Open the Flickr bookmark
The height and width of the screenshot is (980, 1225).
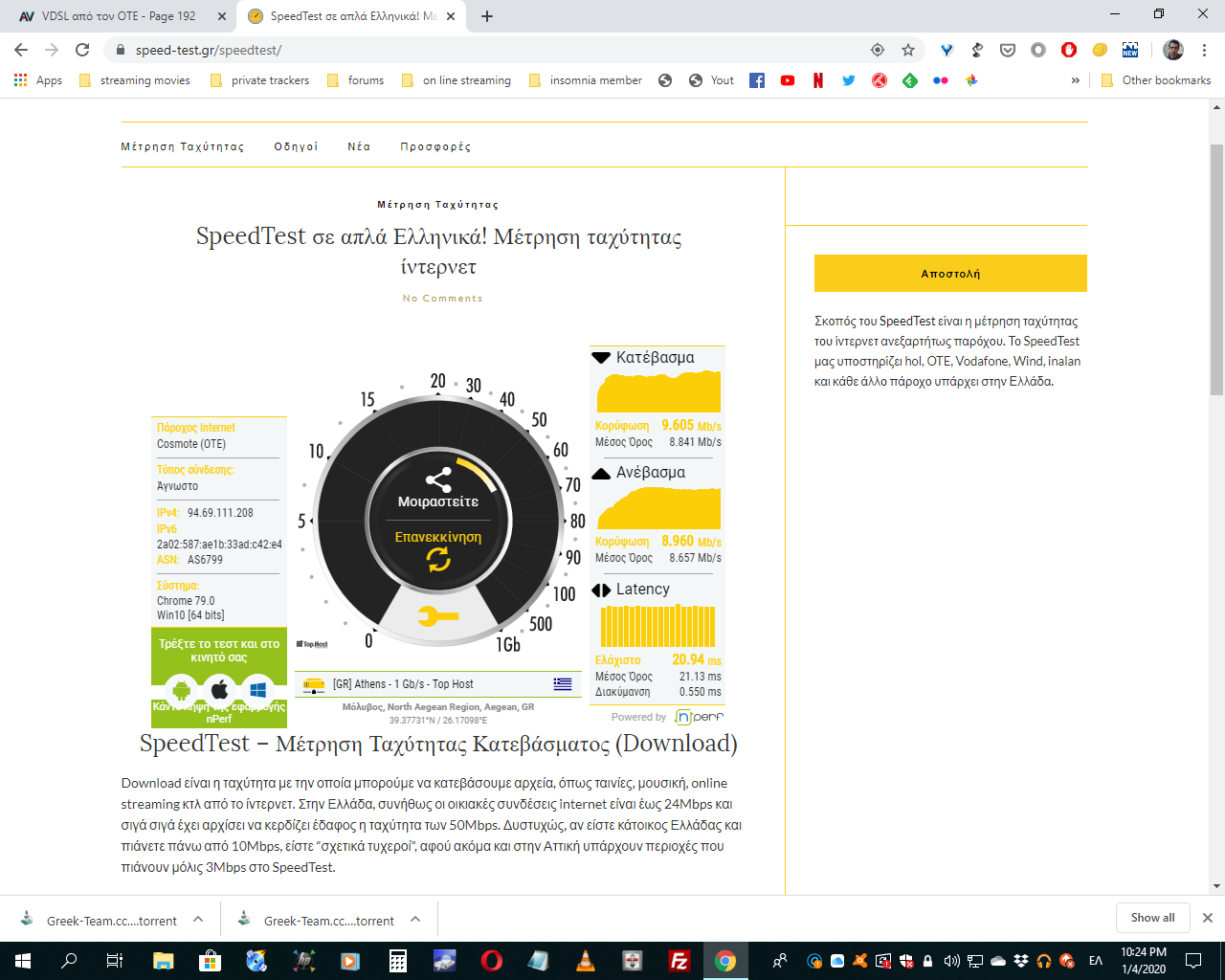[x=941, y=80]
